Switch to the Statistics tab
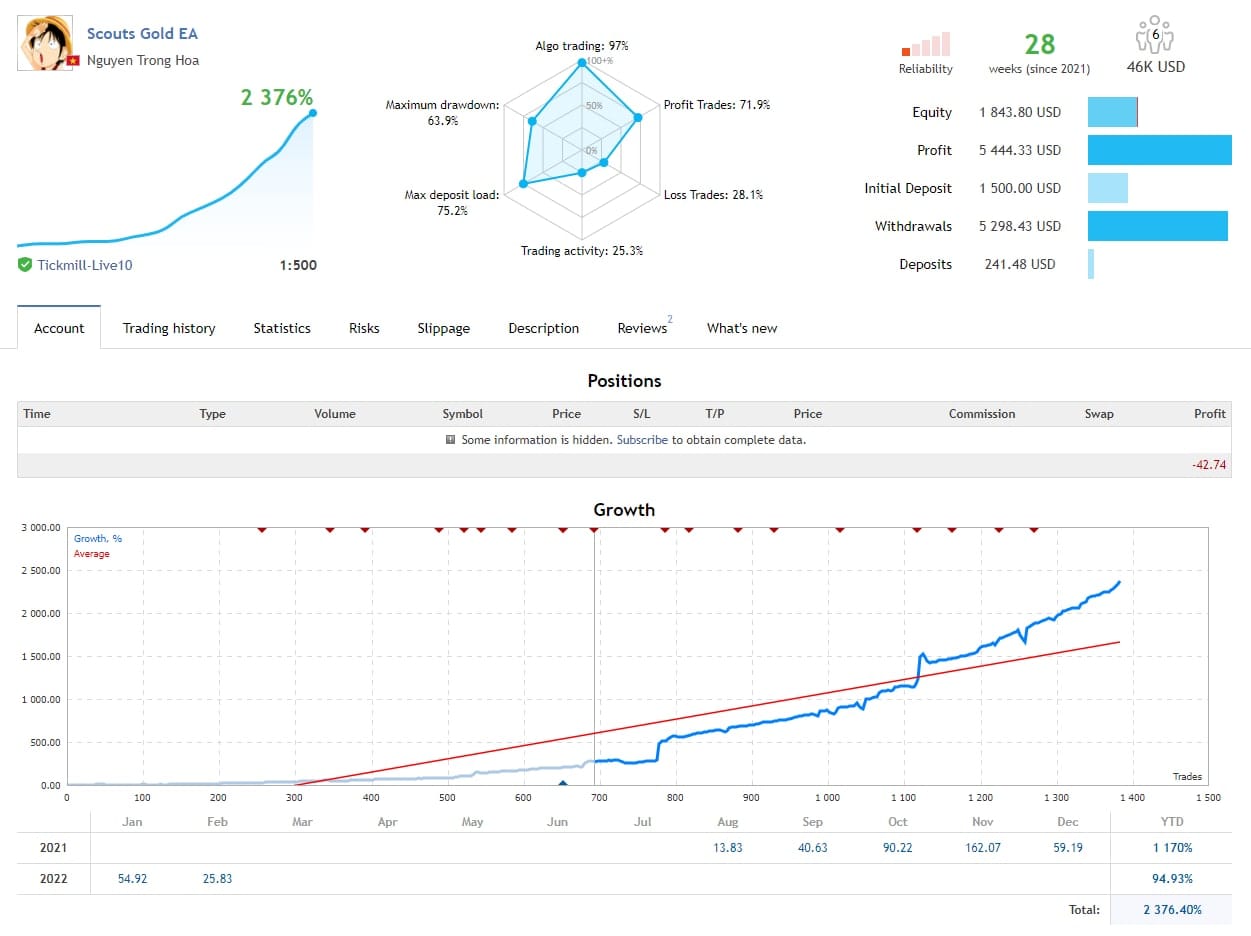 (x=282, y=328)
